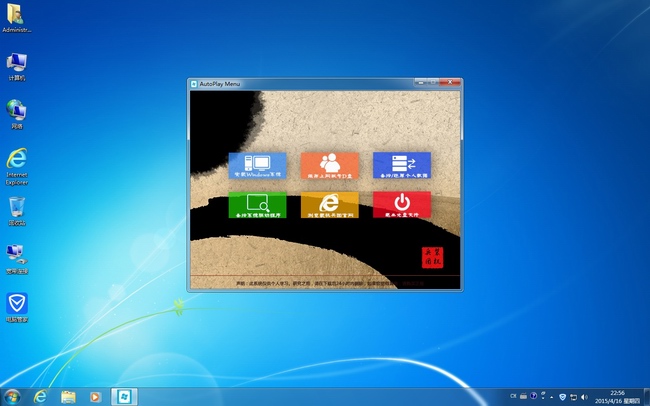Click the 22:56 clock and date
650x406 pixels.
point(618,397)
